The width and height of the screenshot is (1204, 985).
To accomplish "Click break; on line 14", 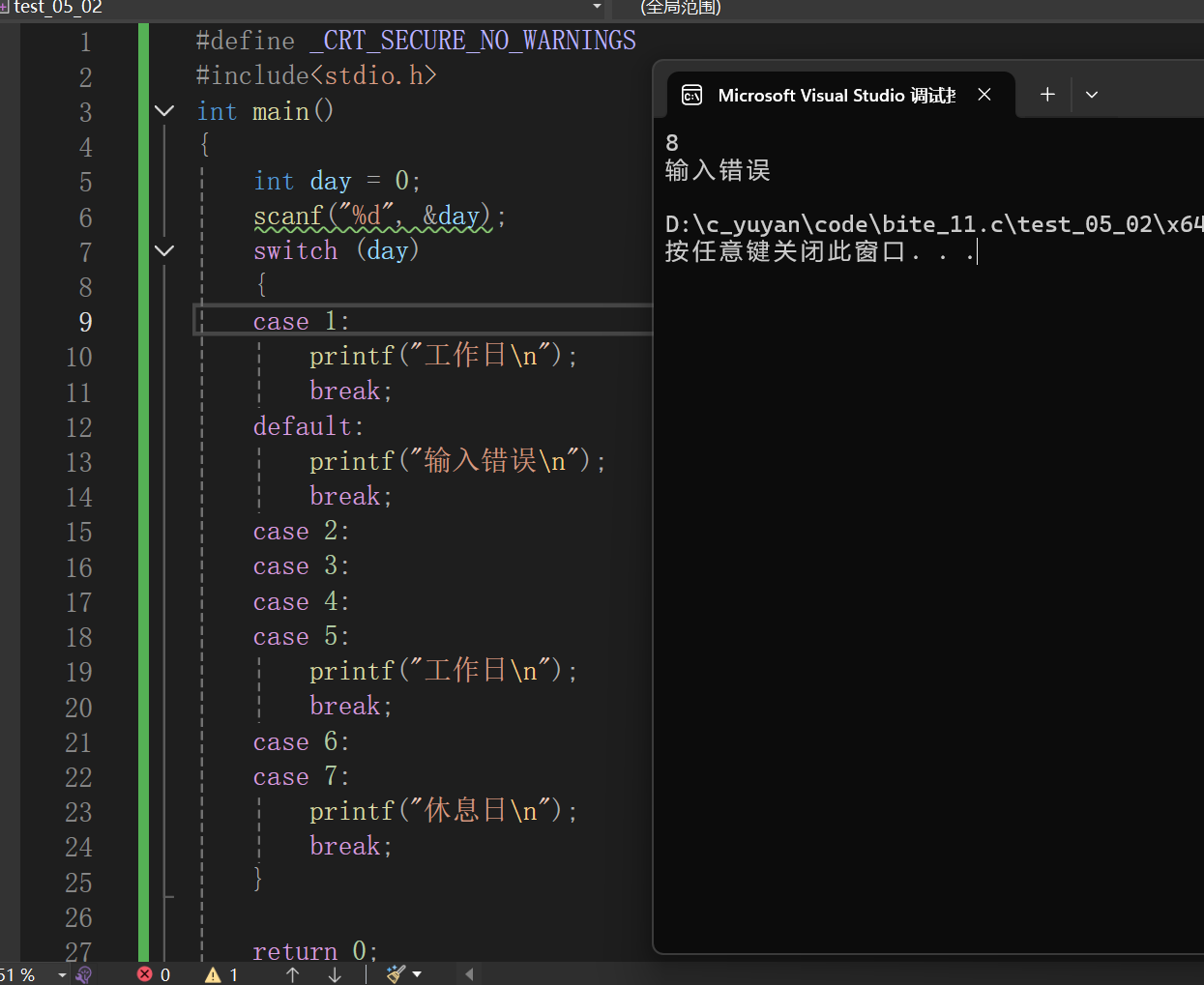I will pos(351,496).
